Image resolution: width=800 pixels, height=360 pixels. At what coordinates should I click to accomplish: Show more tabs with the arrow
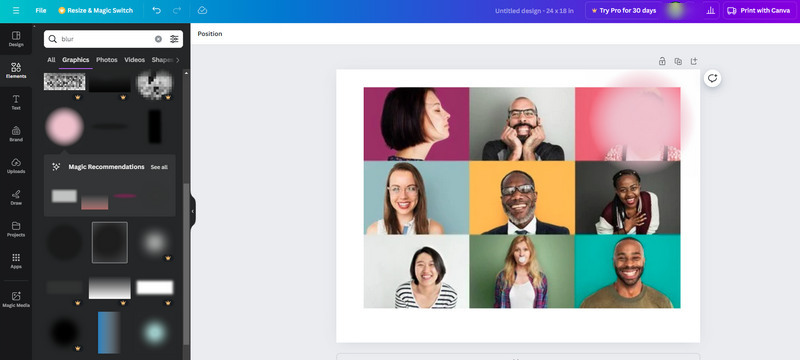178,60
